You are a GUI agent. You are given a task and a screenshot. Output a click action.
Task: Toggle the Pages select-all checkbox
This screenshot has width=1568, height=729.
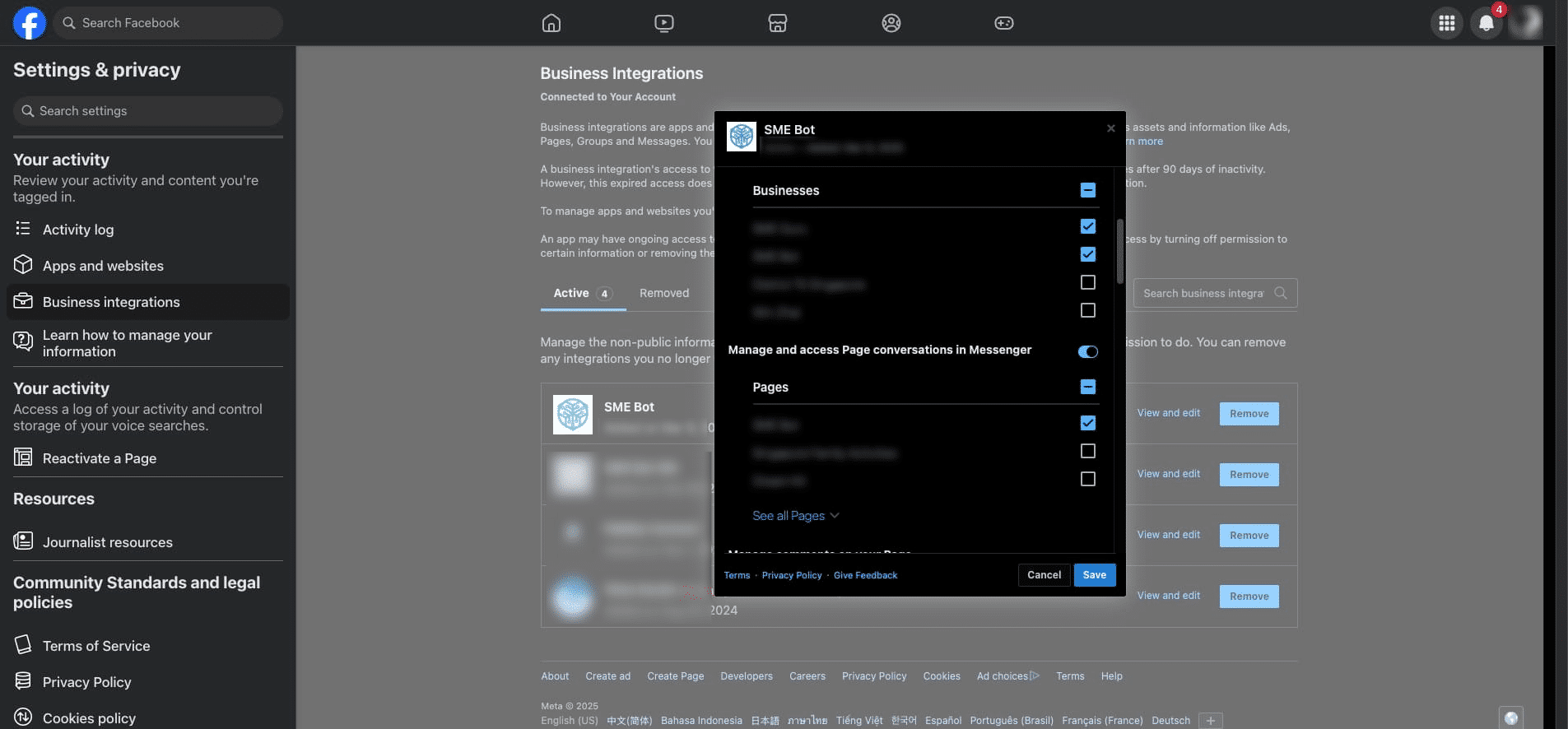click(1088, 387)
